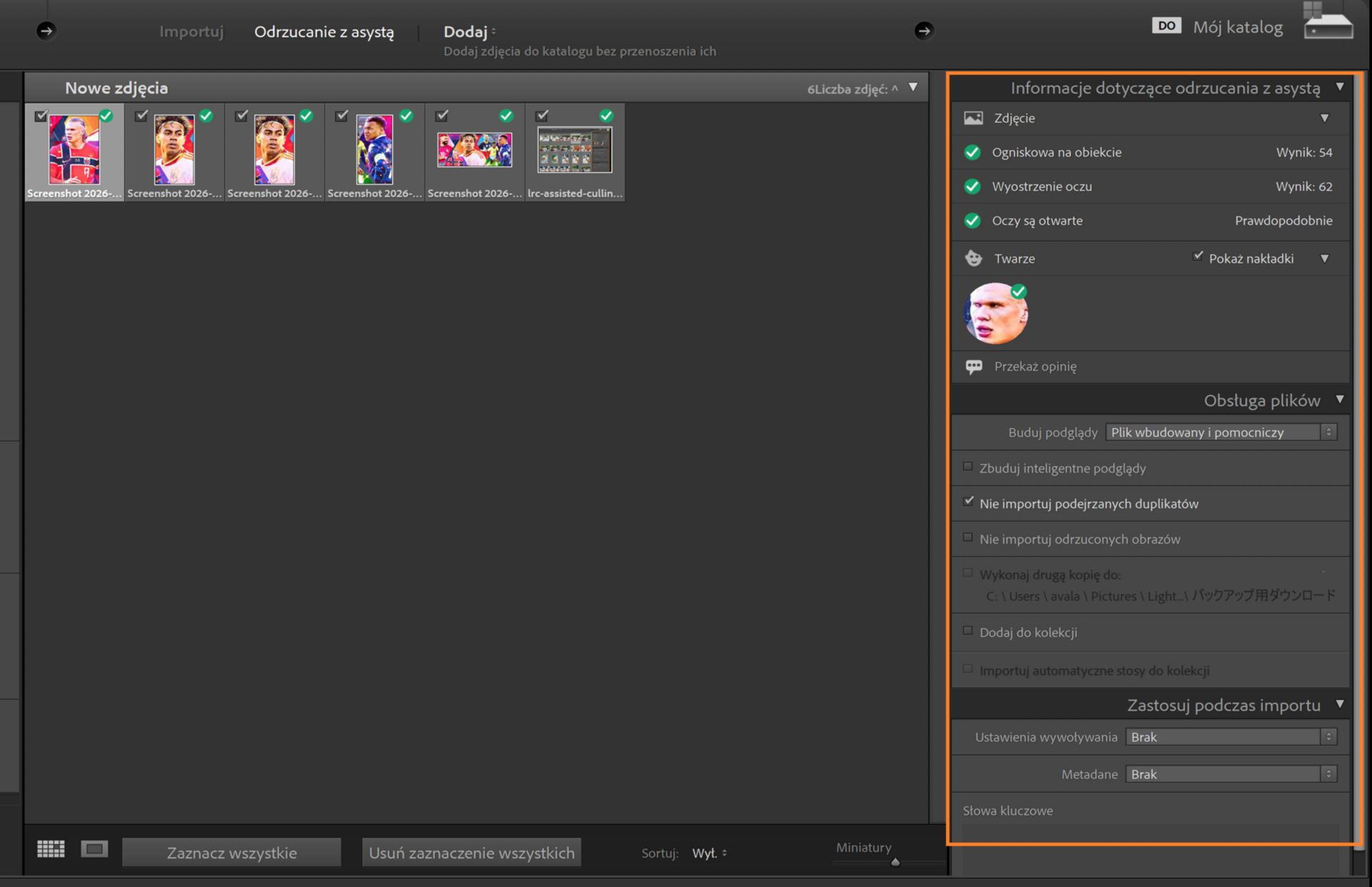
Task: Uncheck the first Screenshot thumbnail checkbox
Action: point(41,115)
